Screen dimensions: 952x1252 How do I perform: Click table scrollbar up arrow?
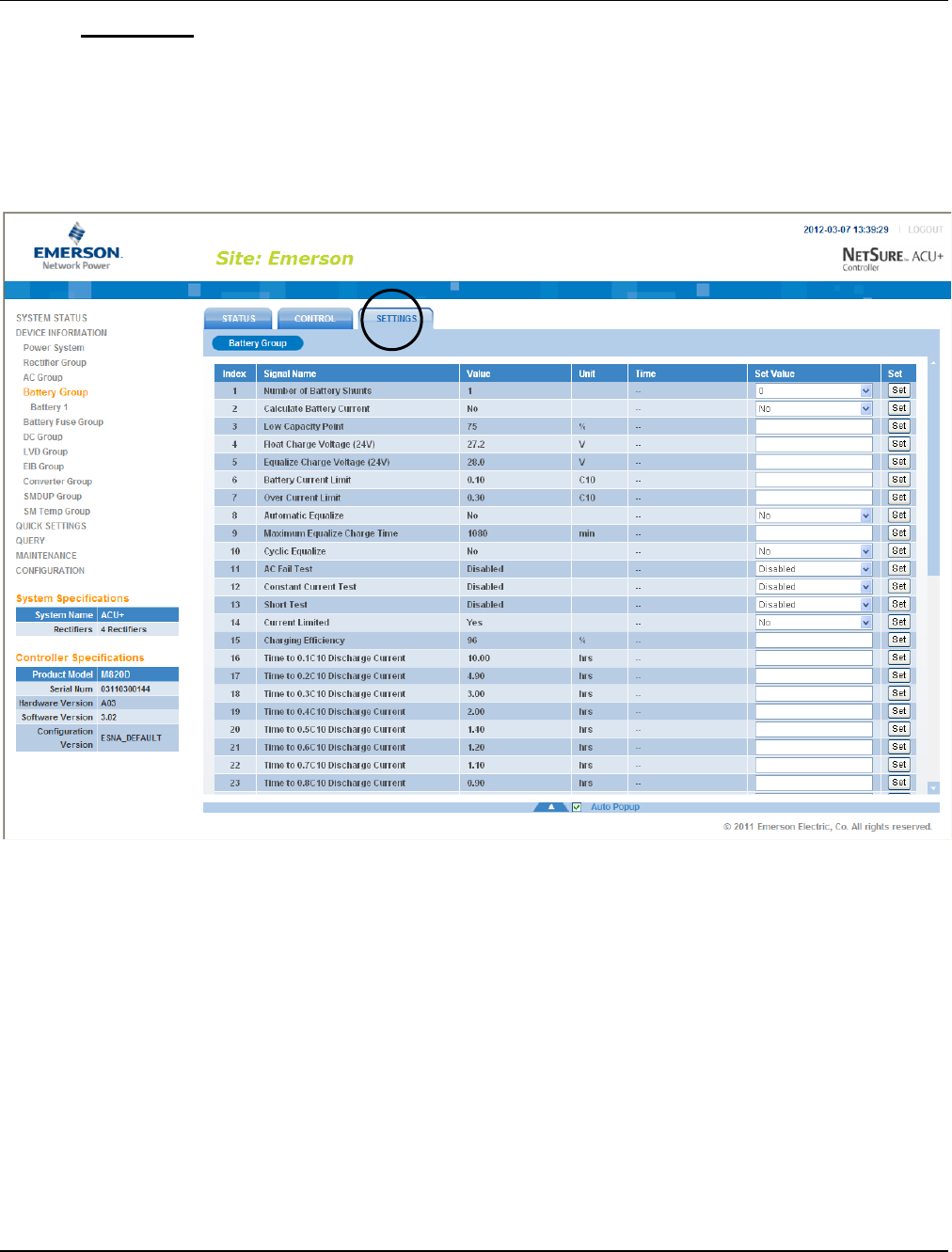tap(933, 362)
